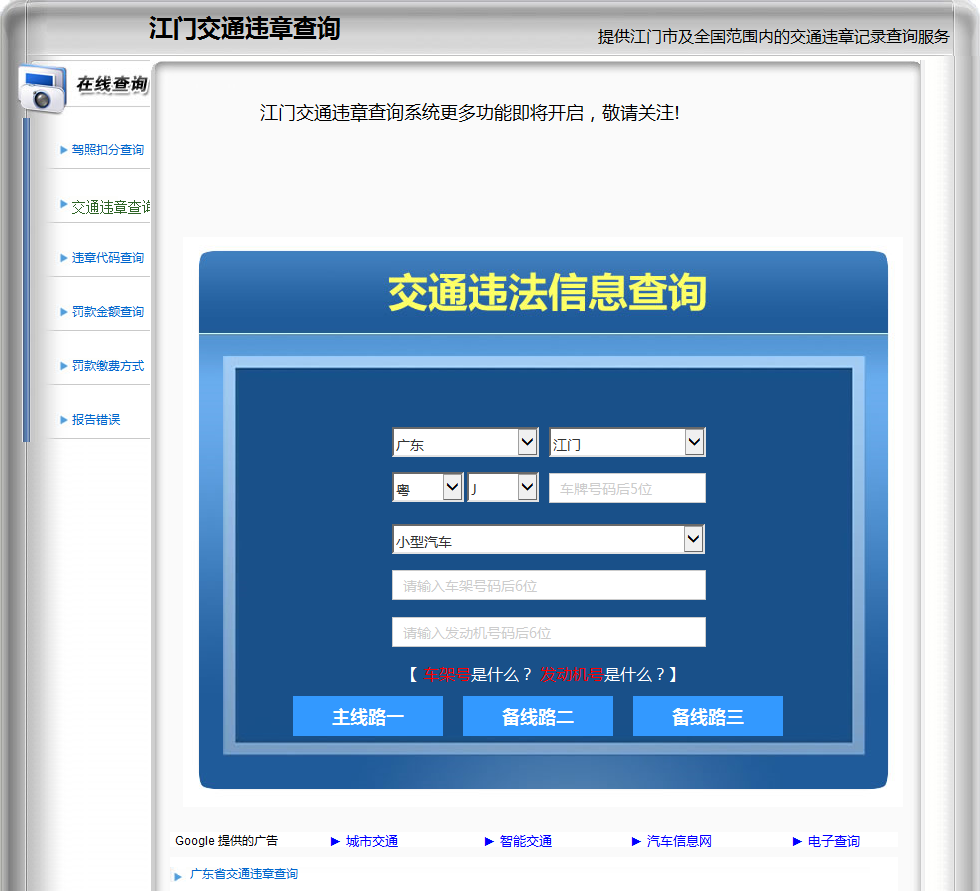
Task: Open 罚款金额查询 sidebar entry
Action: (108, 311)
